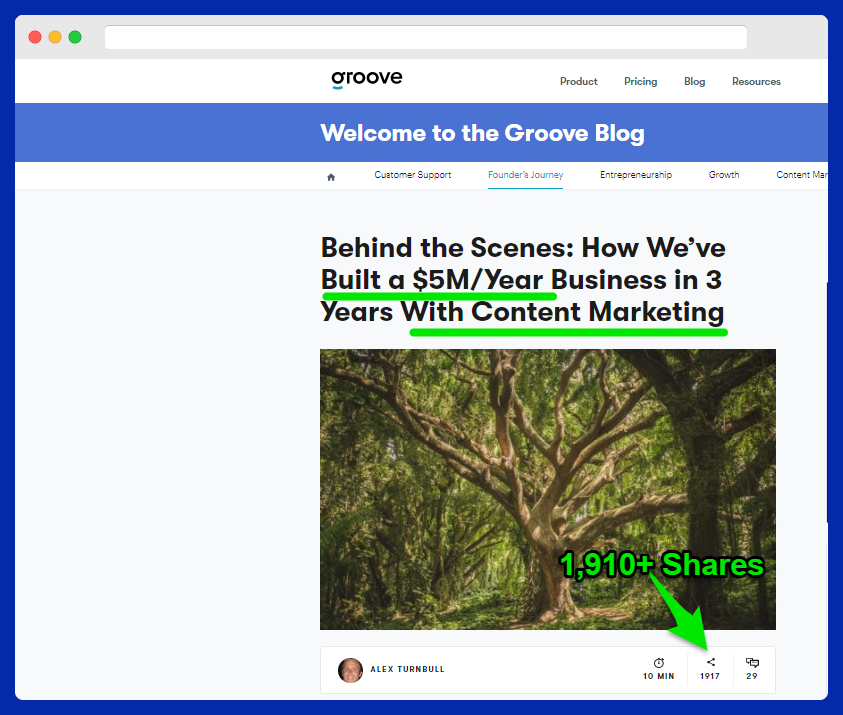
Task: Click the forest tree article image
Action: pos(547,489)
